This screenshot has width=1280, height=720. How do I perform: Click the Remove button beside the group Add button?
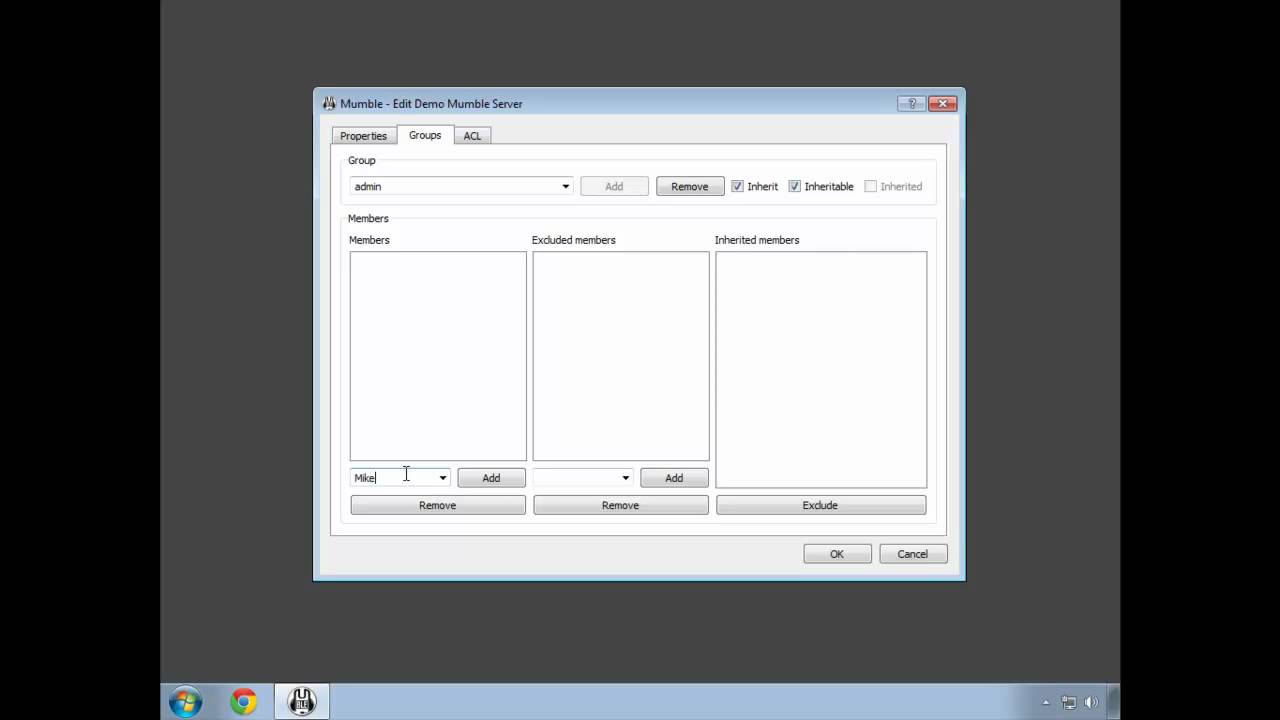[690, 186]
